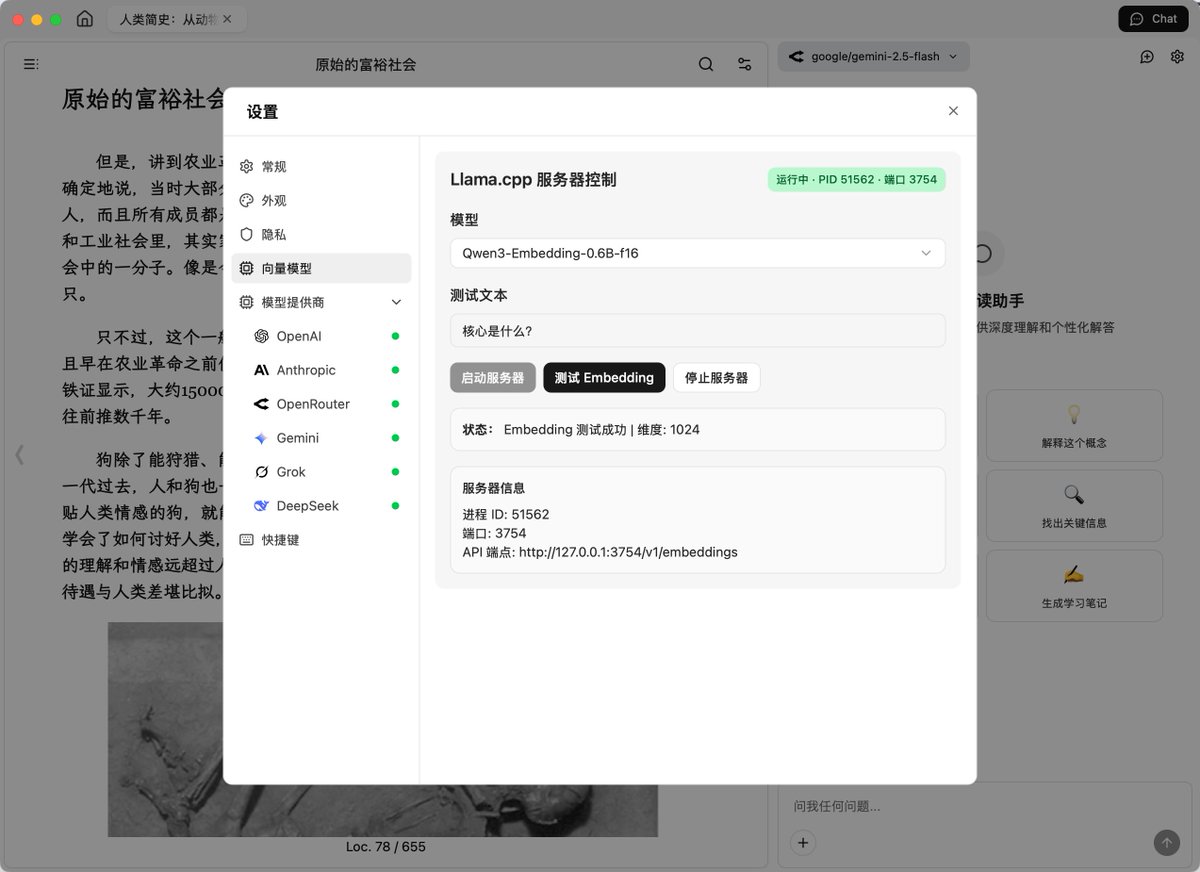Click the DeepSeek whale logo icon

click(x=261, y=506)
